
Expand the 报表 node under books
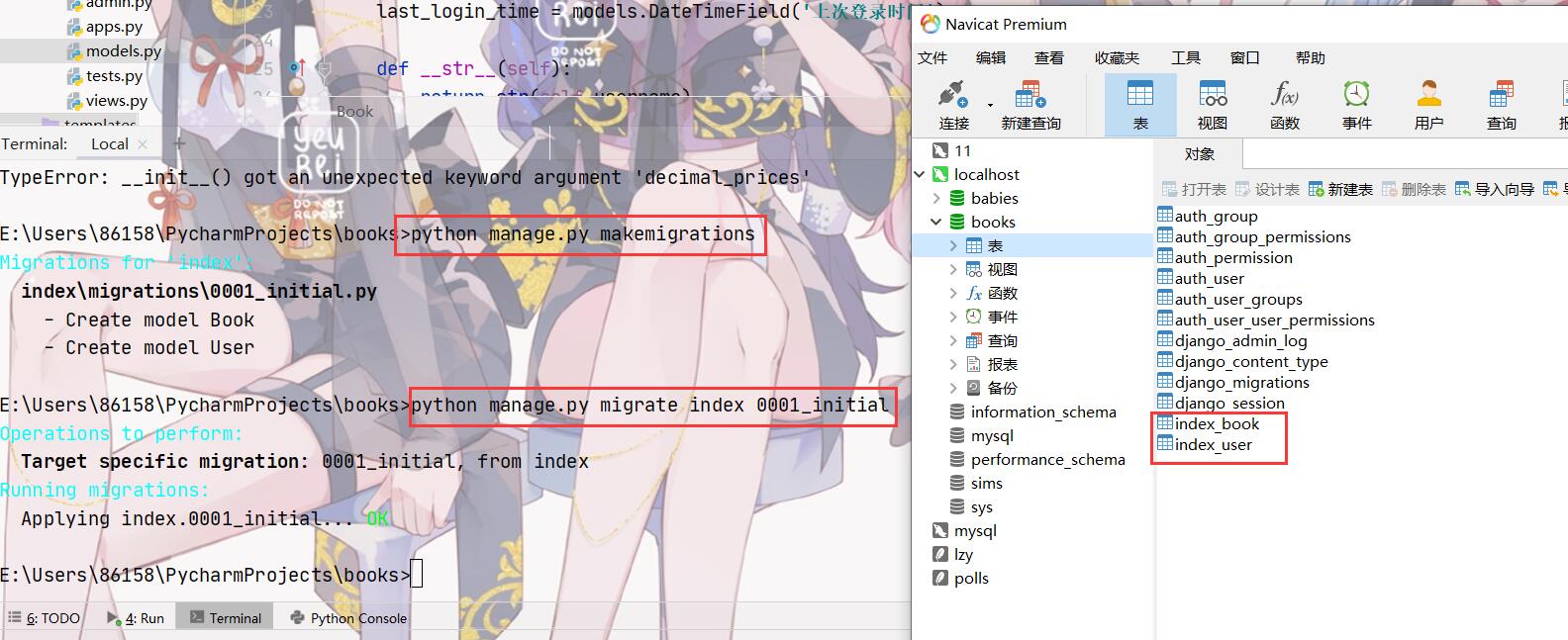pos(953,364)
